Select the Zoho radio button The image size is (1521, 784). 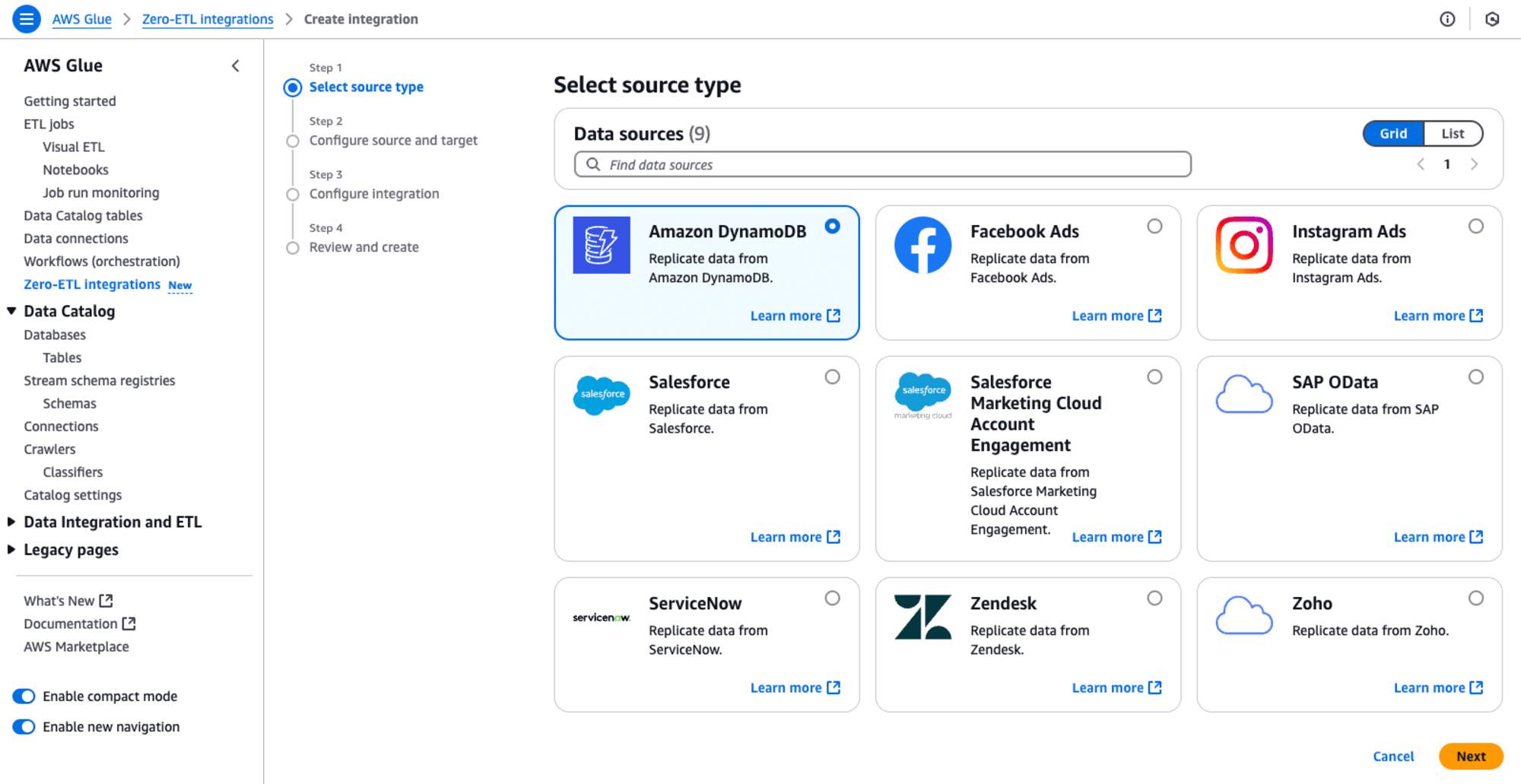(1476, 598)
